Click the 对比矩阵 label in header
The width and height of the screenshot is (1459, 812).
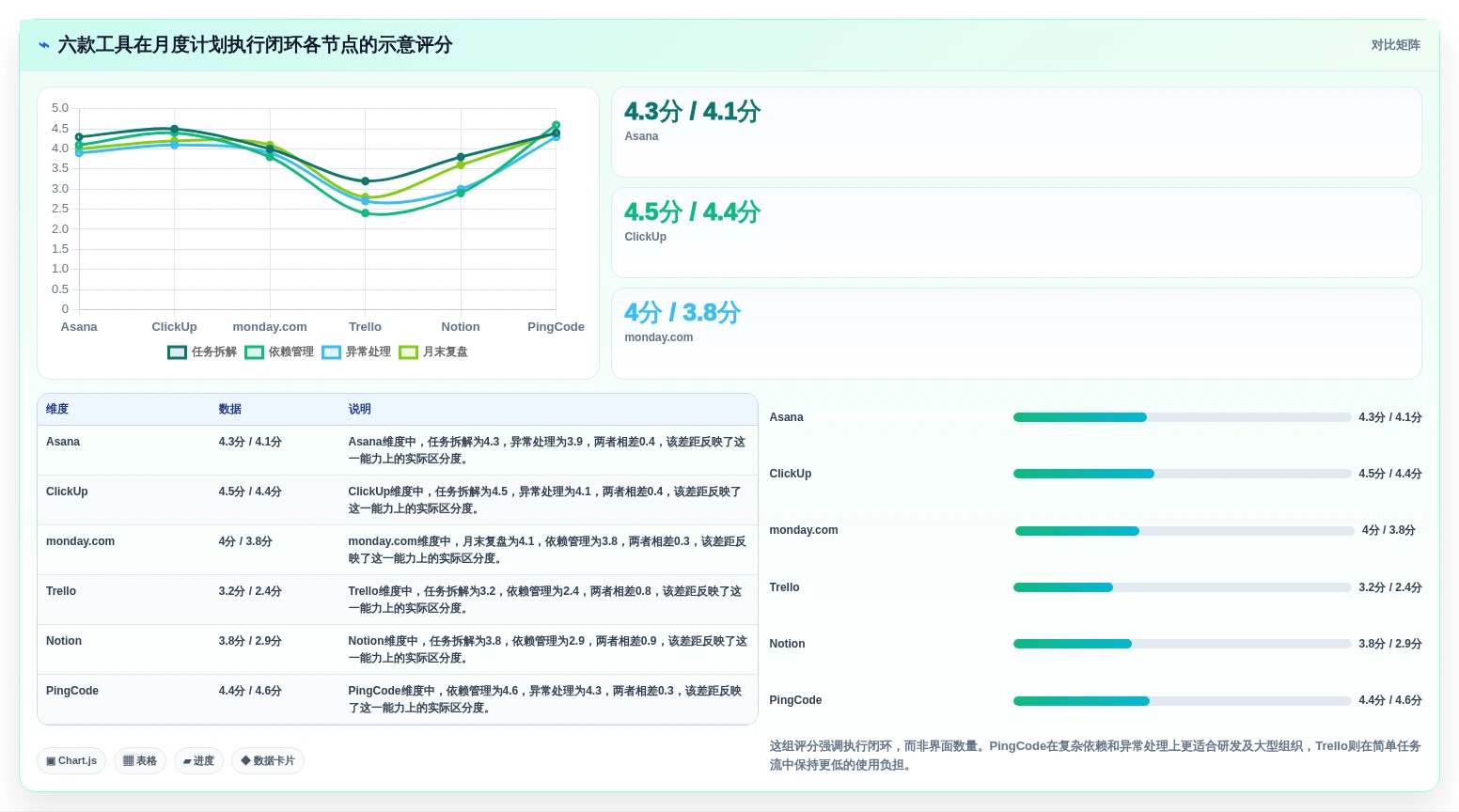coord(1395,45)
